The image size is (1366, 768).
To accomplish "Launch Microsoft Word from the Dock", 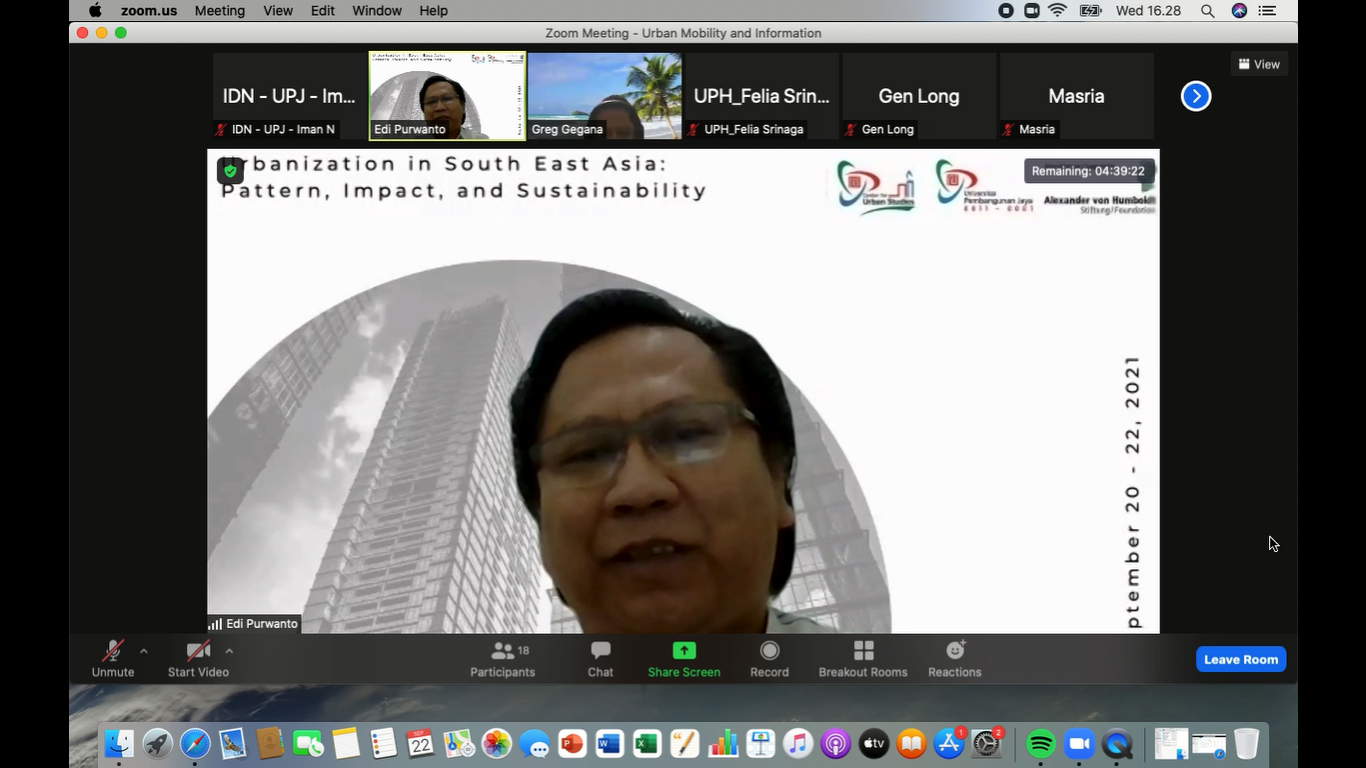I will pos(609,744).
